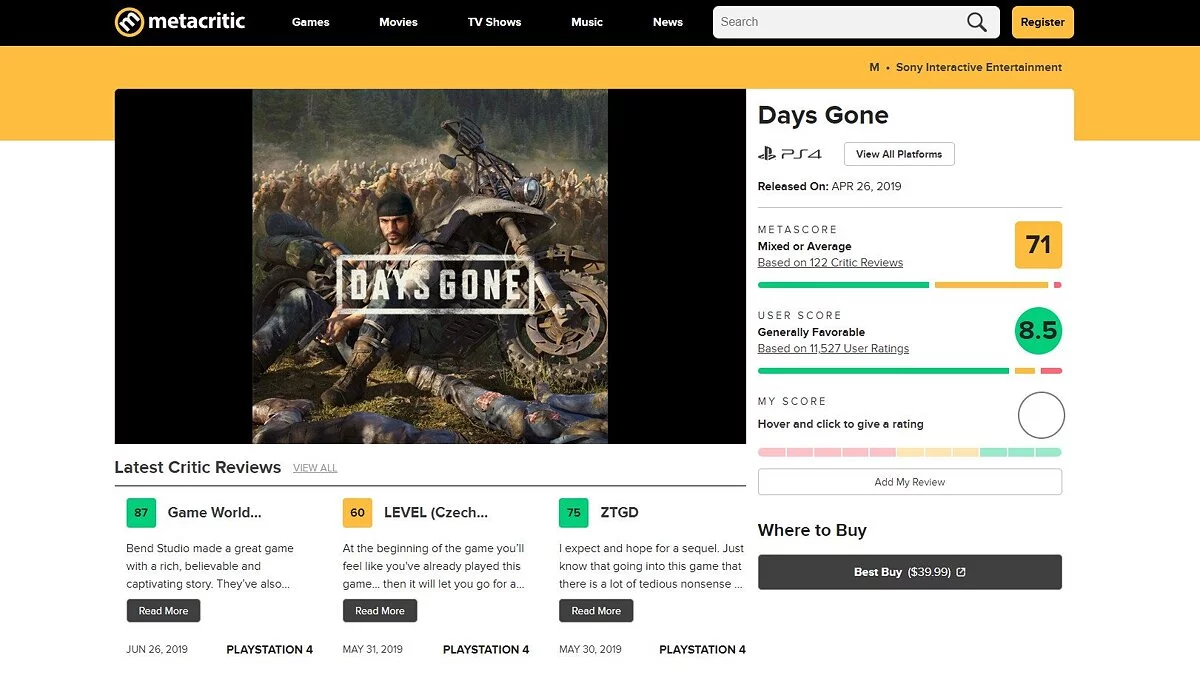Screen dimensions: 1200x675
Task: Click the Metacritic logo icon
Action: [x=130, y=22]
